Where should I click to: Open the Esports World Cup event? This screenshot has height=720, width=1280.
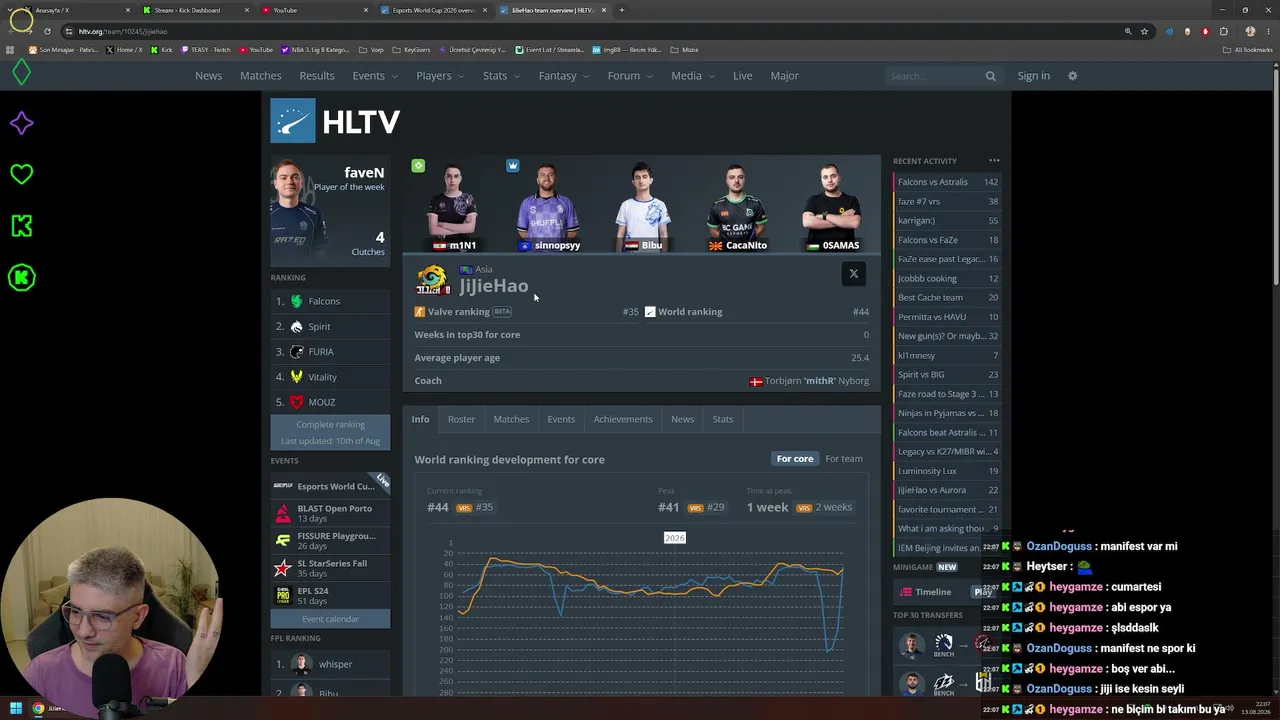tap(330, 486)
